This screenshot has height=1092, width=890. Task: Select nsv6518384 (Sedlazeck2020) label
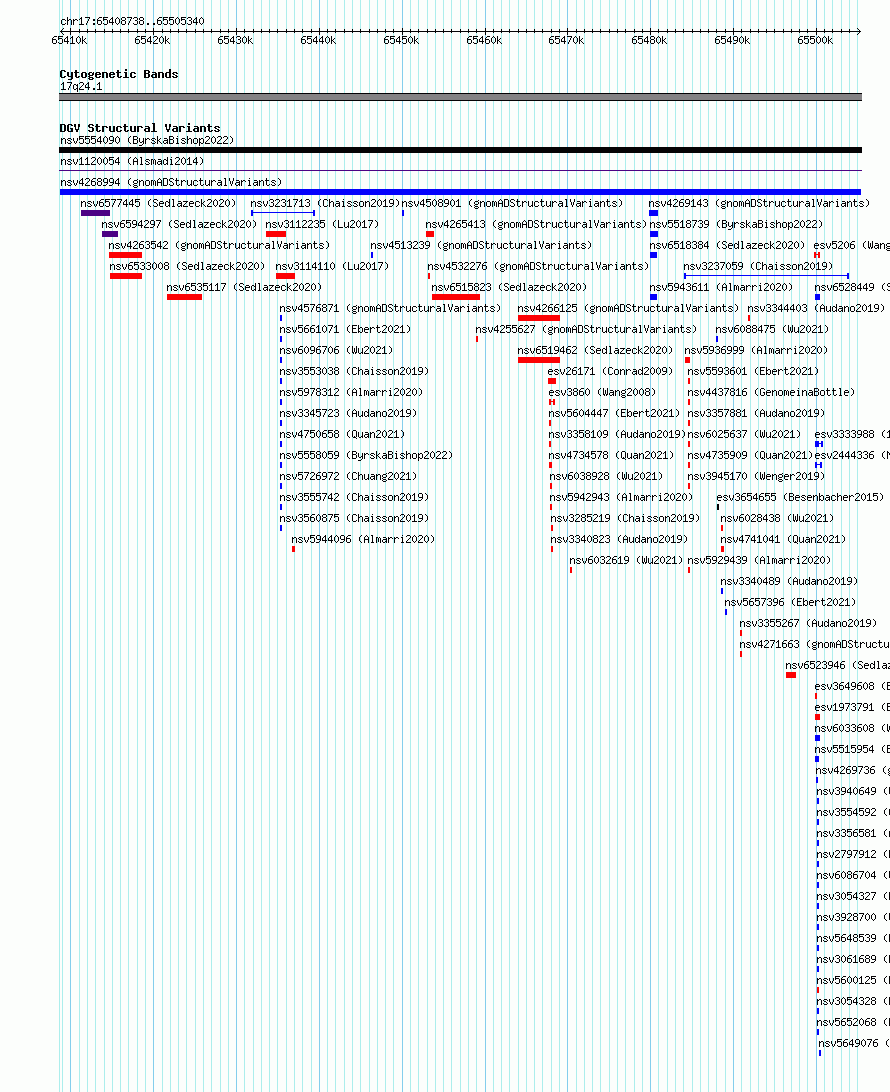pos(727,245)
